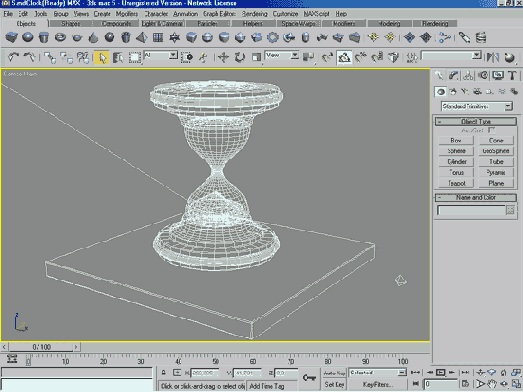Open the Key Filters dialog
The width and height of the screenshot is (523, 392).
(x=377, y=385)
